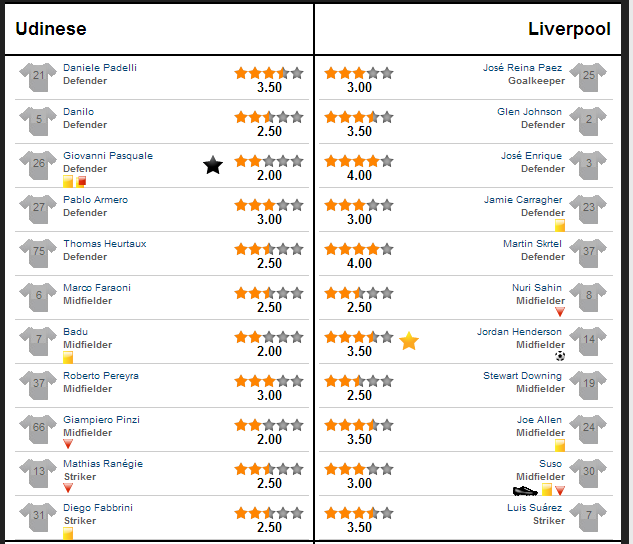Click the number 21 shirt icon
This screenshot has width=633, height=544.
click(38, 77)
